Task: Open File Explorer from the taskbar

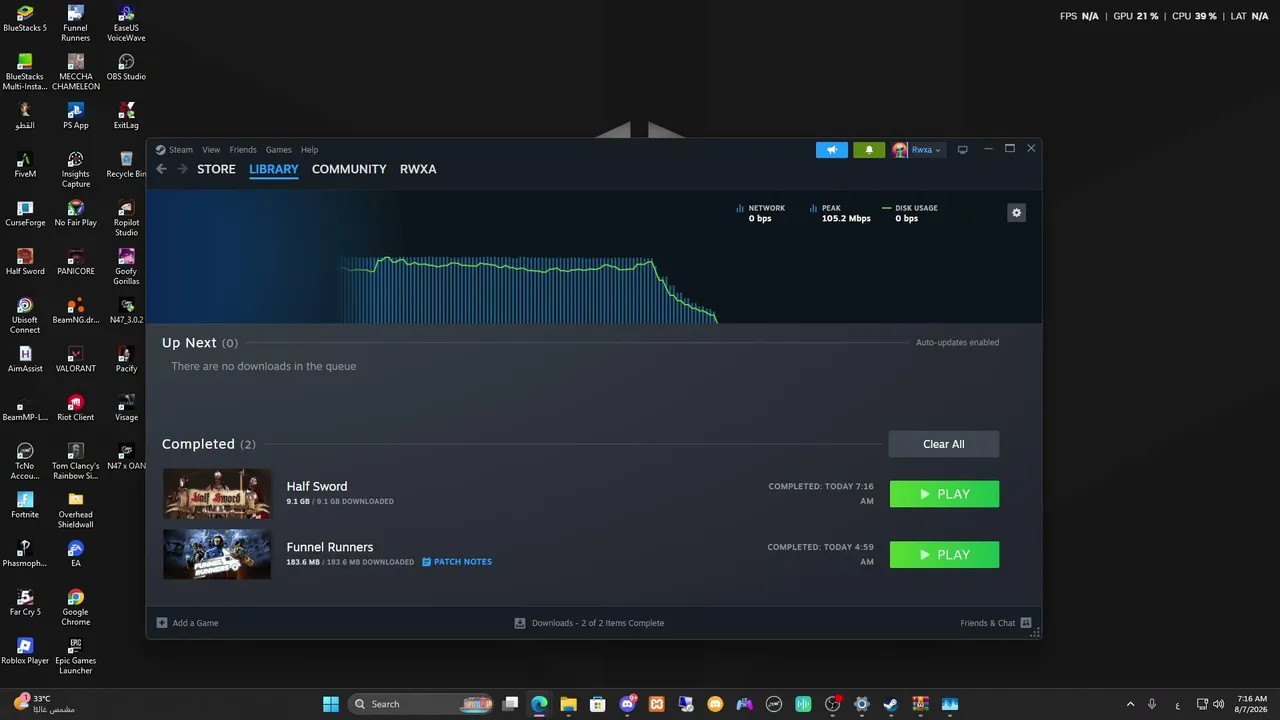Action: [568, 704]
